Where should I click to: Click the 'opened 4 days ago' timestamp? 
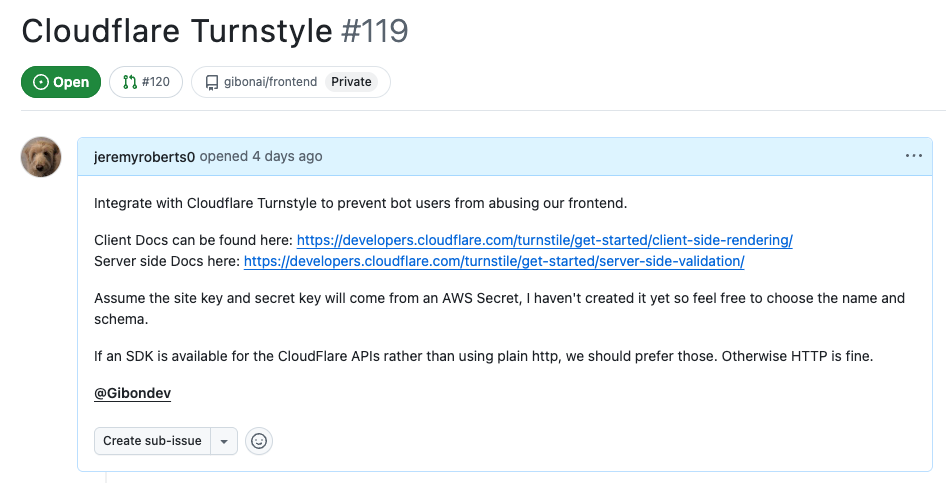[261, 157]
